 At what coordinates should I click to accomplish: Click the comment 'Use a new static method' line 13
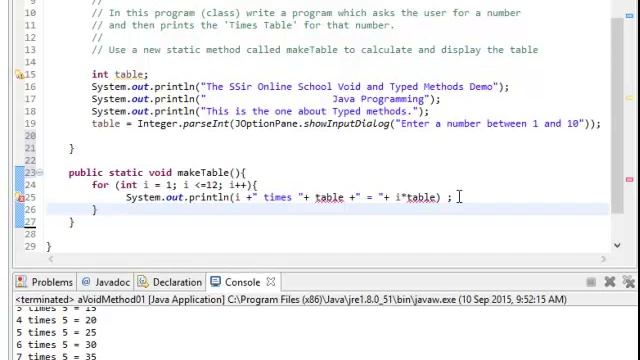click(315, 50)
